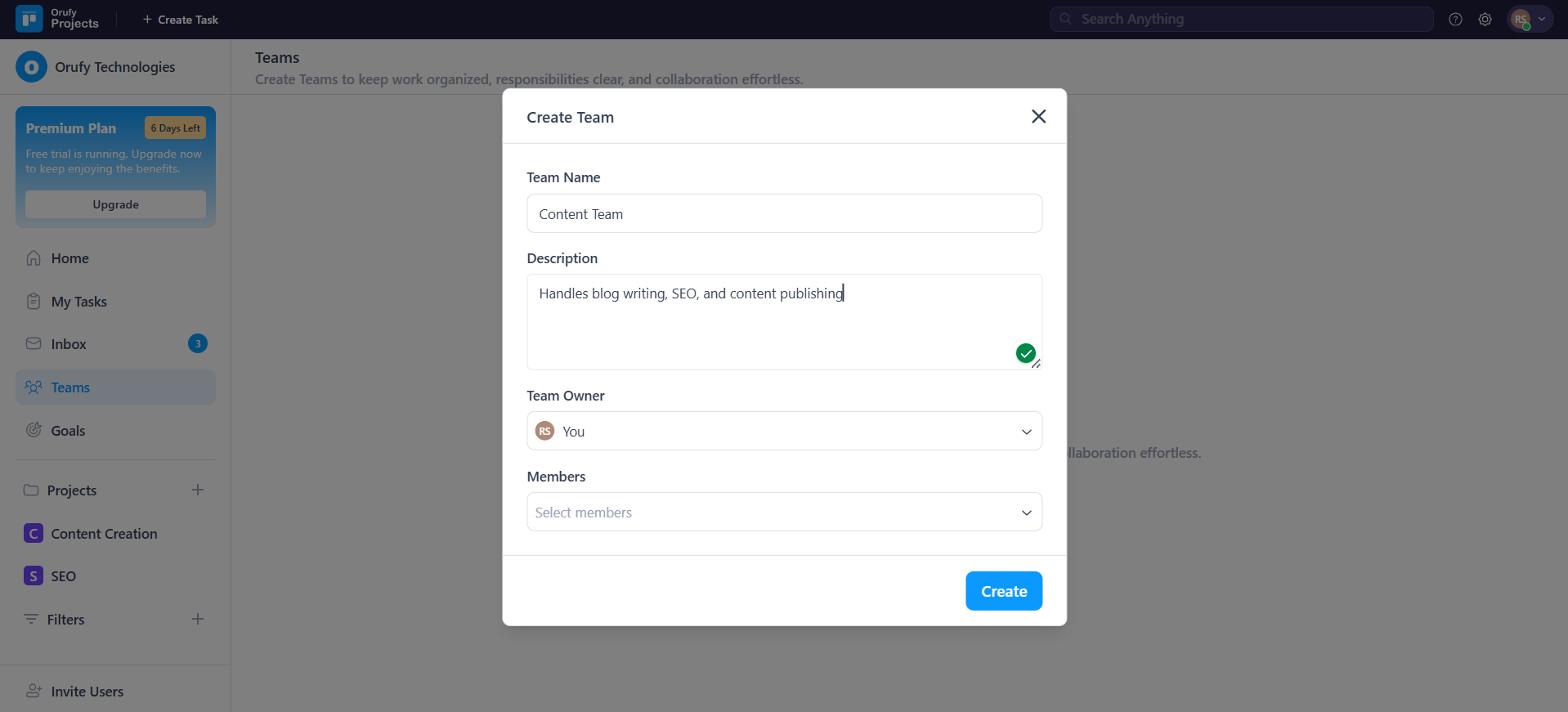
Task: Open the user profile avatar menu
Action: pyautogui.click(x=1529, y=20)
